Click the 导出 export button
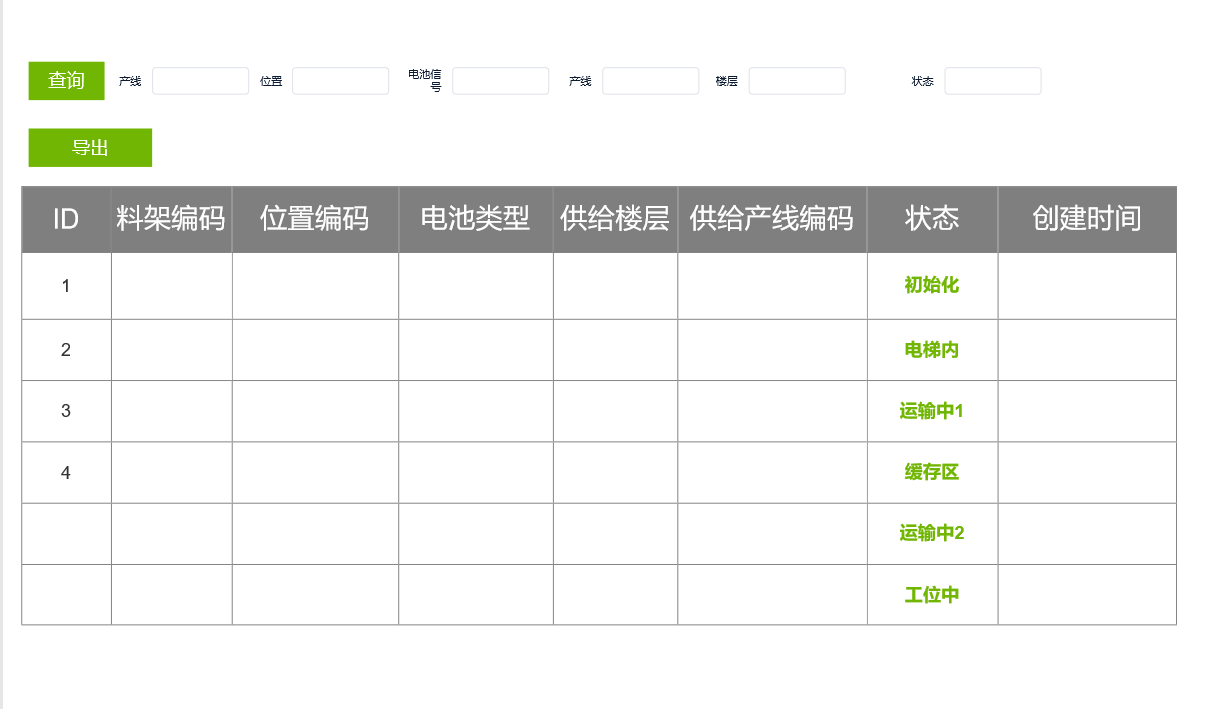This screenshot has height=709, width=1223. (90, 148)
